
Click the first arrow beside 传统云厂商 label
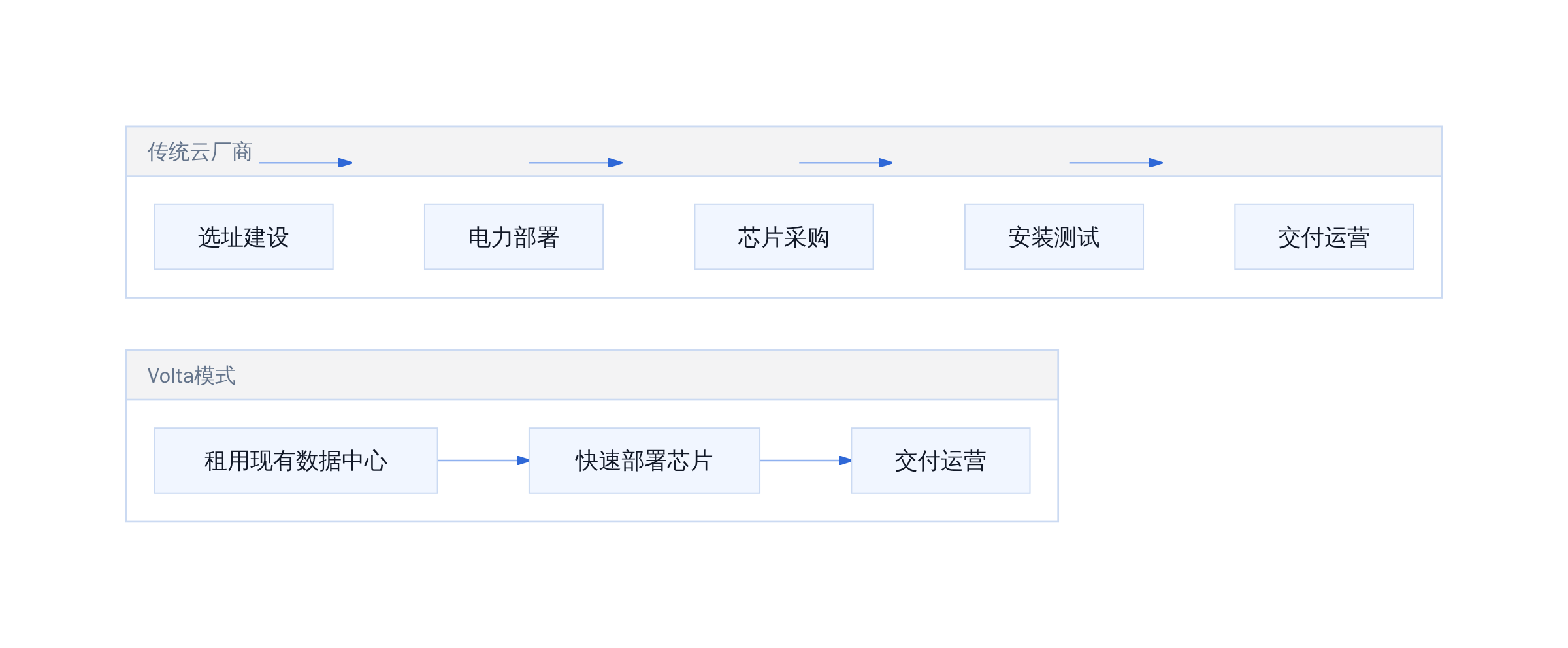pos(306,163)
